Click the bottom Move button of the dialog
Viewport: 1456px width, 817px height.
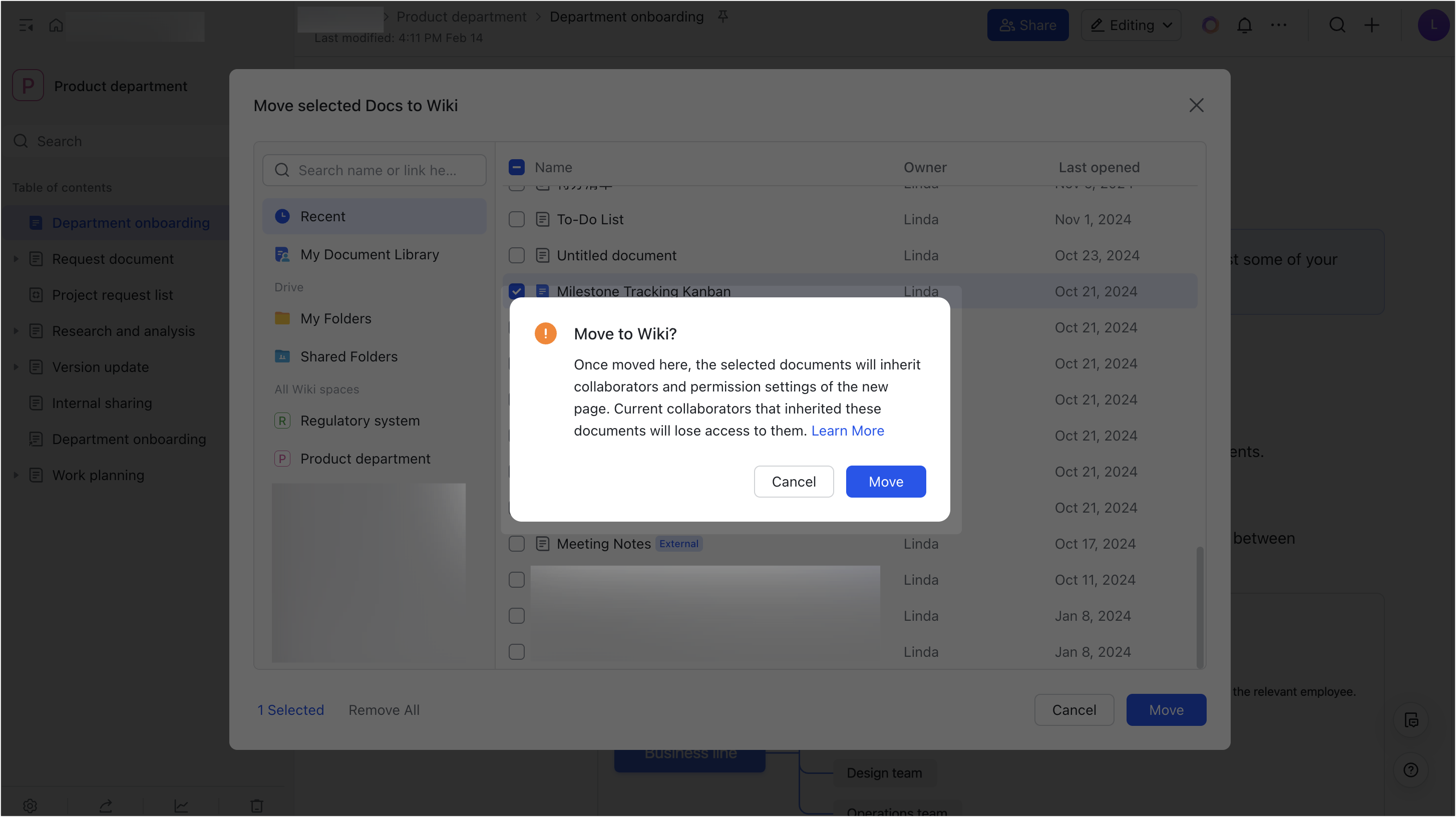1166,710
